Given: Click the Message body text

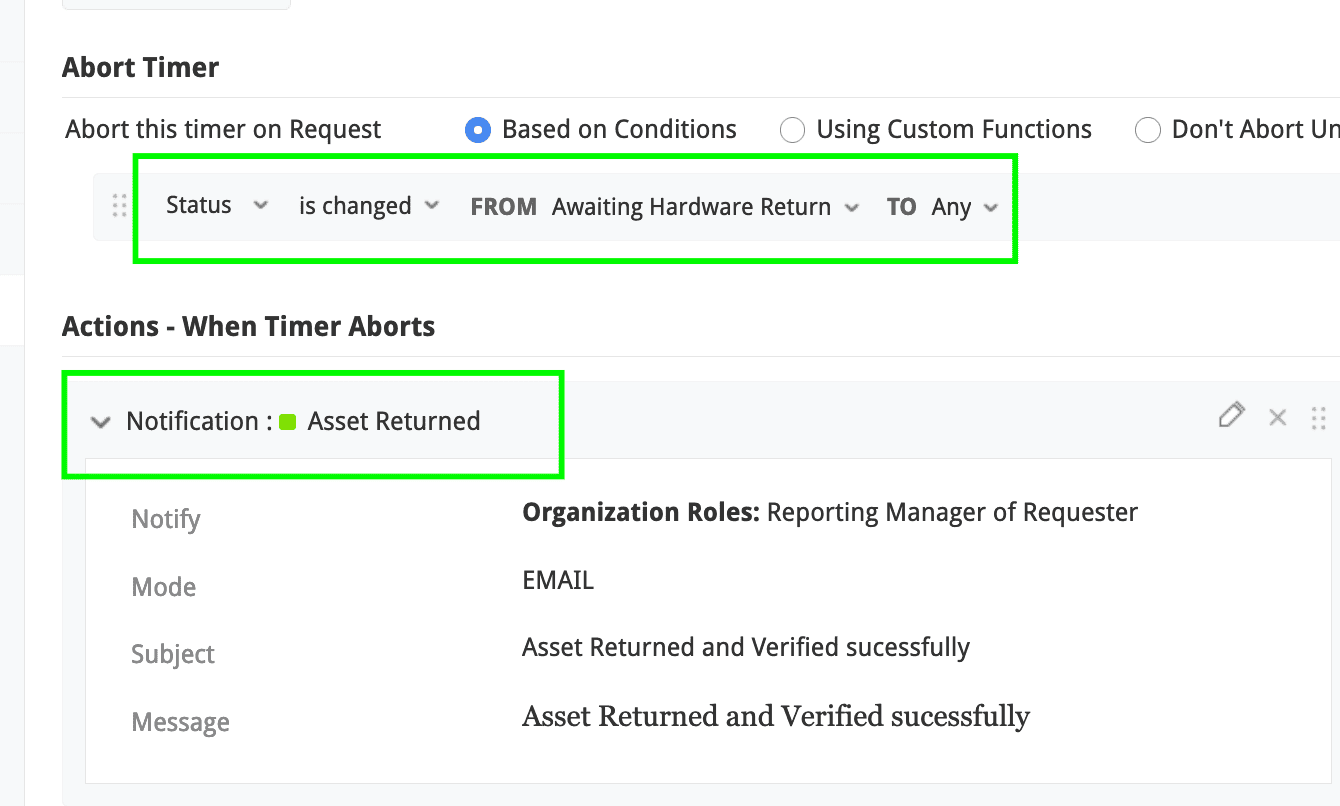Looking at the screenshot, I should [x=776, y=716].
